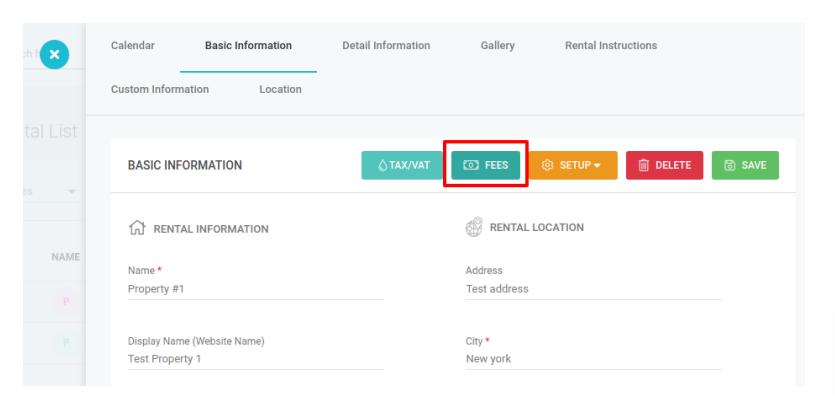
Task: Go to the Rental Instructions tab
Action: pyautogui.click(x=611, y=45)
